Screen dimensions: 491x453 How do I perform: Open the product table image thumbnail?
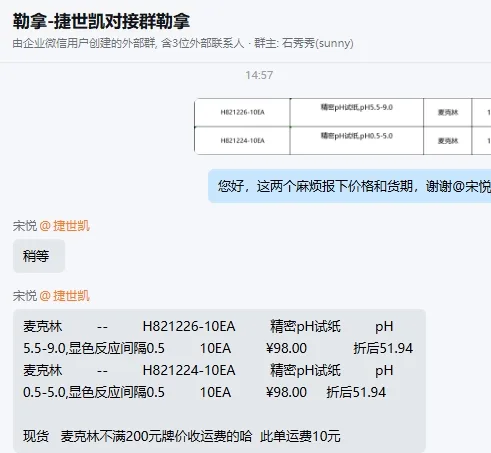pyautogui.click(x=342, y=126)
